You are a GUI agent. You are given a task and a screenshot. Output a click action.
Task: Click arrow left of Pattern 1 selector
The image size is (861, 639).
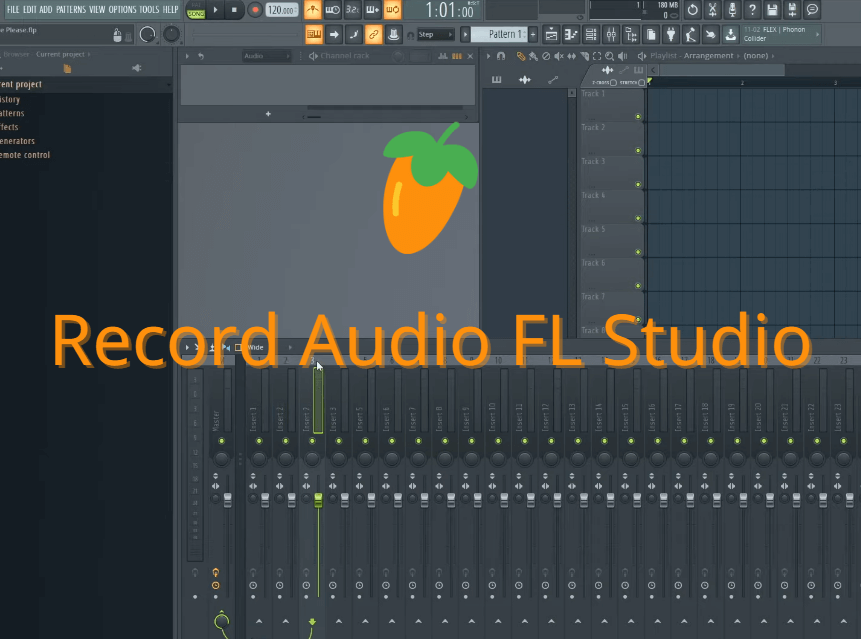[x=465, y=35]
